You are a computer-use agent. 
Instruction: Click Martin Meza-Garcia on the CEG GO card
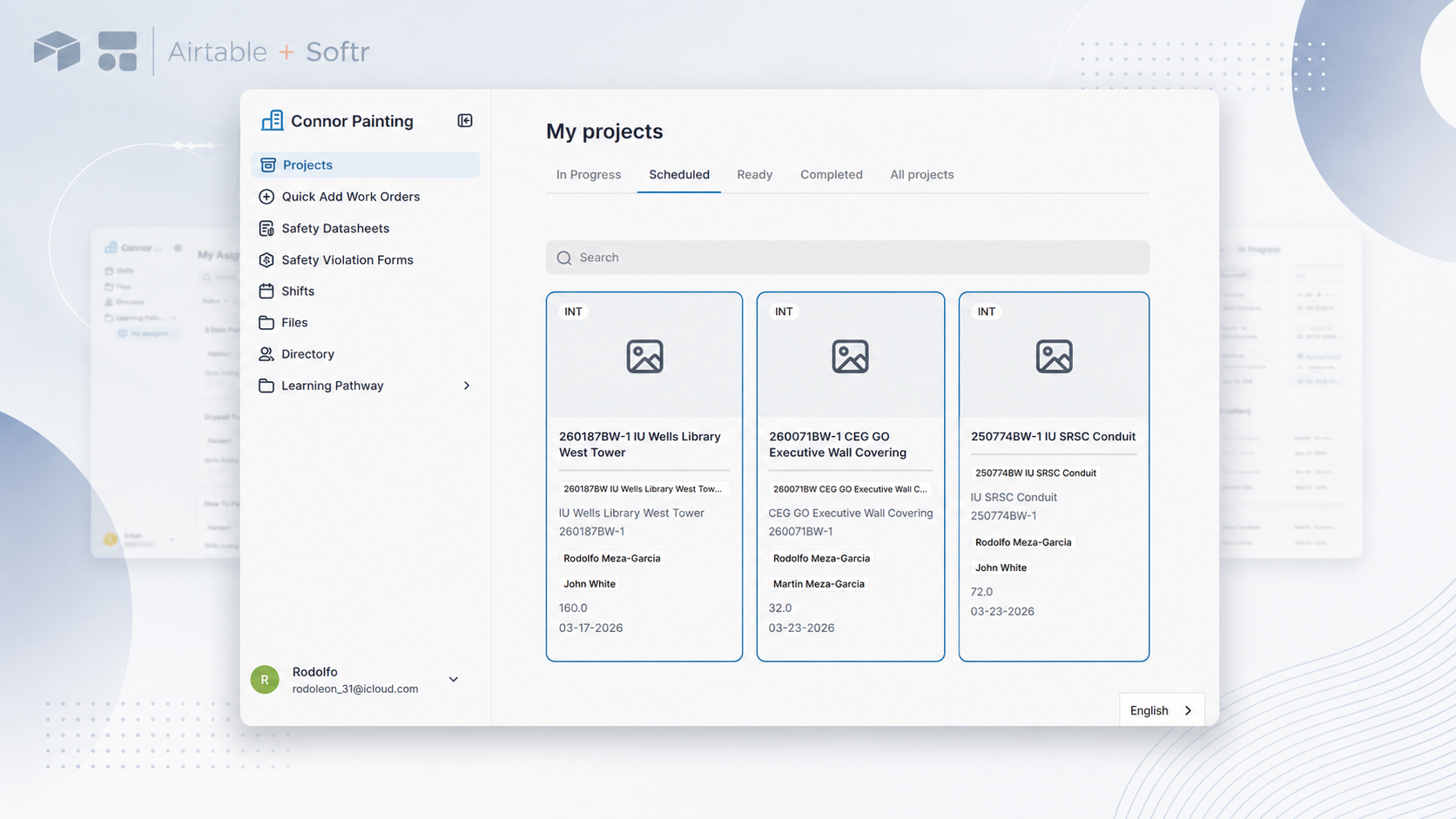point(819,584)
